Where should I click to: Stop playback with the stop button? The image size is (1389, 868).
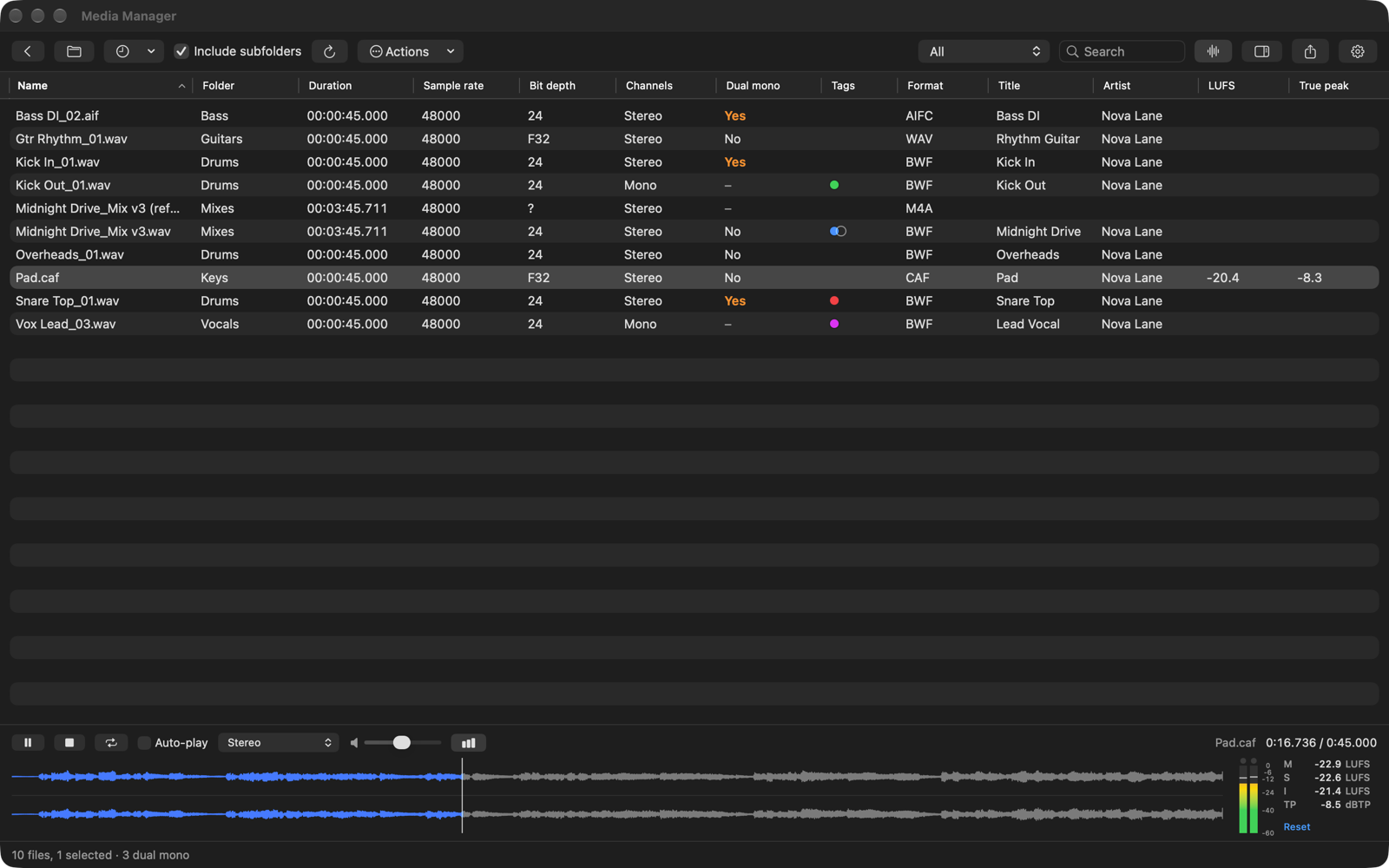tap(69, 742)
